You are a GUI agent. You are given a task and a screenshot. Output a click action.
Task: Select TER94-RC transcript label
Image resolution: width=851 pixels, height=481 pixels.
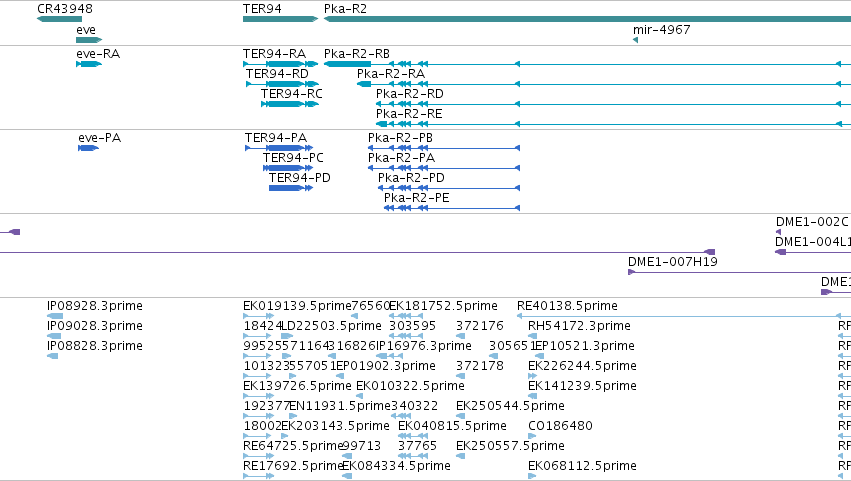pyautogui.click(x=291, y=94)
